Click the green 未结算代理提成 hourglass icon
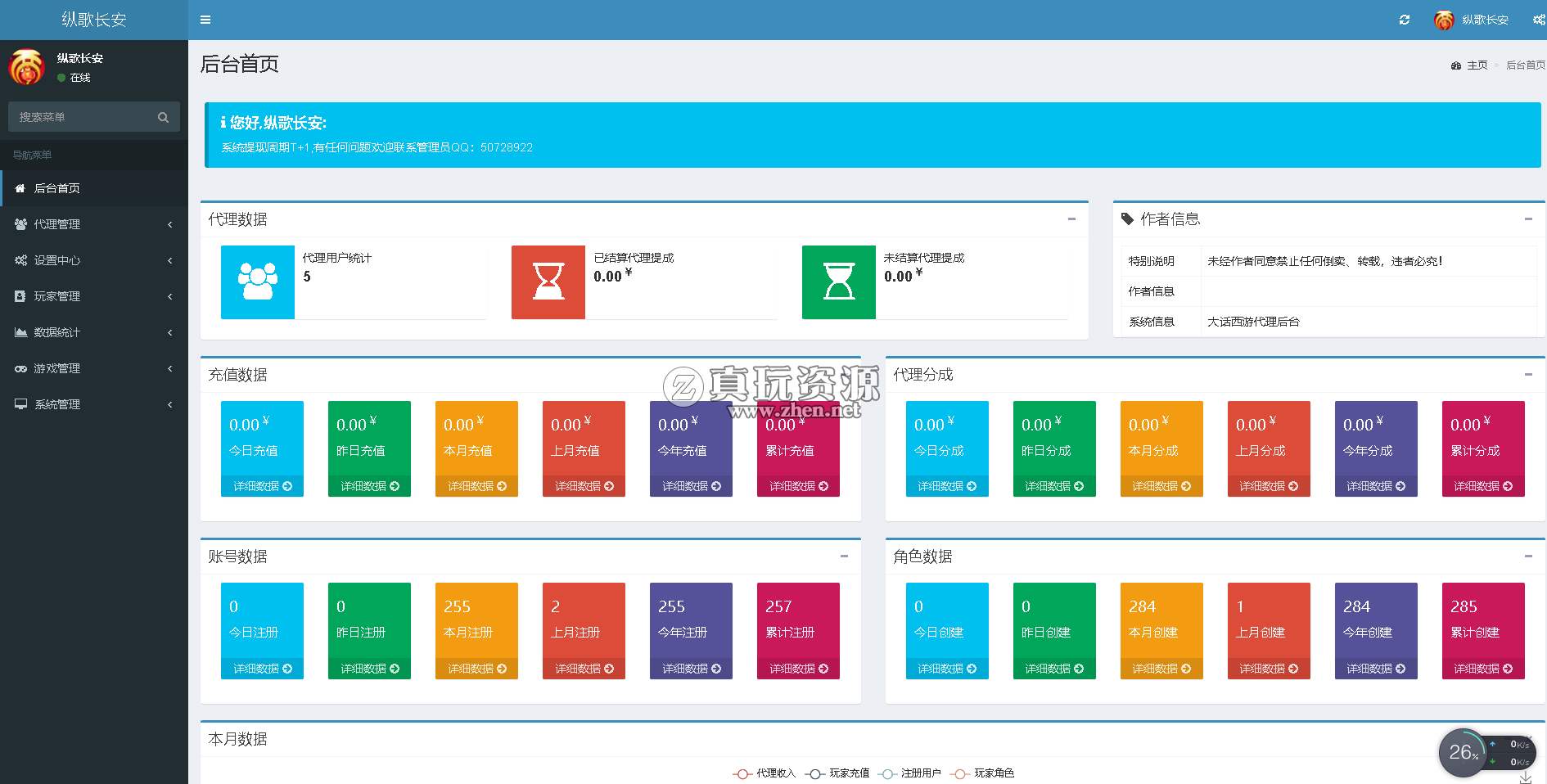Screen dimensions: 1547x784 [x=839, y=282]
